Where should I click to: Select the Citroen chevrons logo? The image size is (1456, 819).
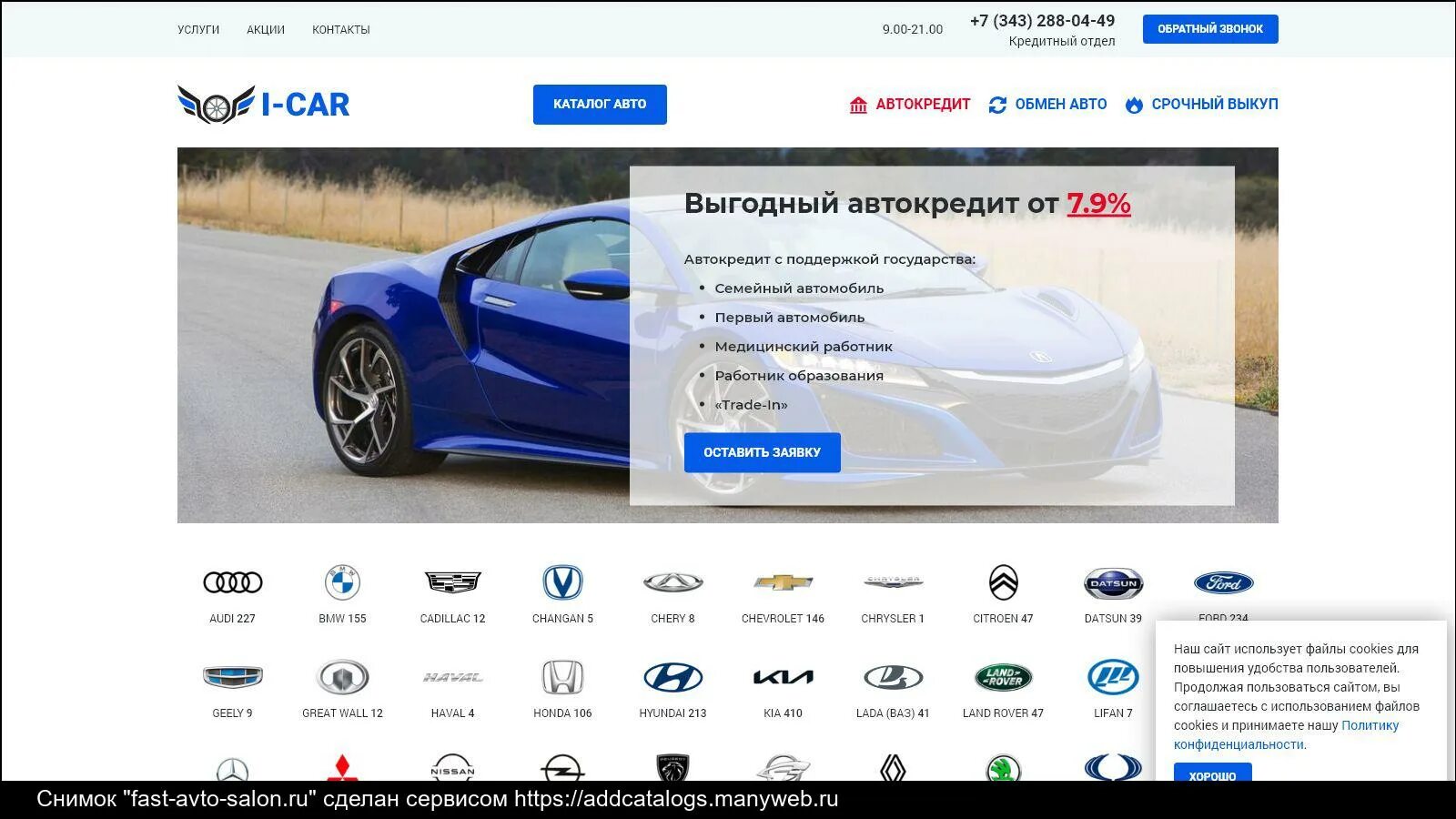click(1003, 582)
